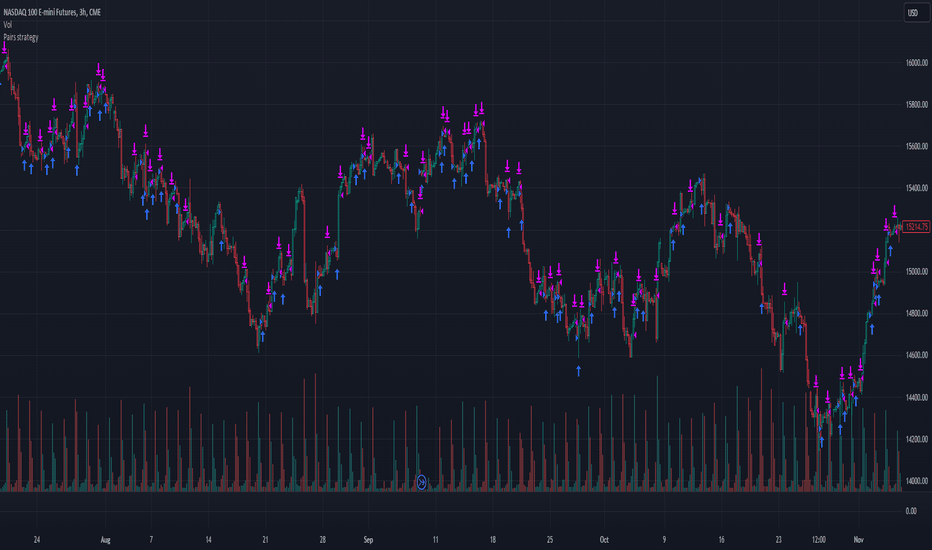Click the 25 date label on the time axis

pyautogui.click(x=549, y=540)
